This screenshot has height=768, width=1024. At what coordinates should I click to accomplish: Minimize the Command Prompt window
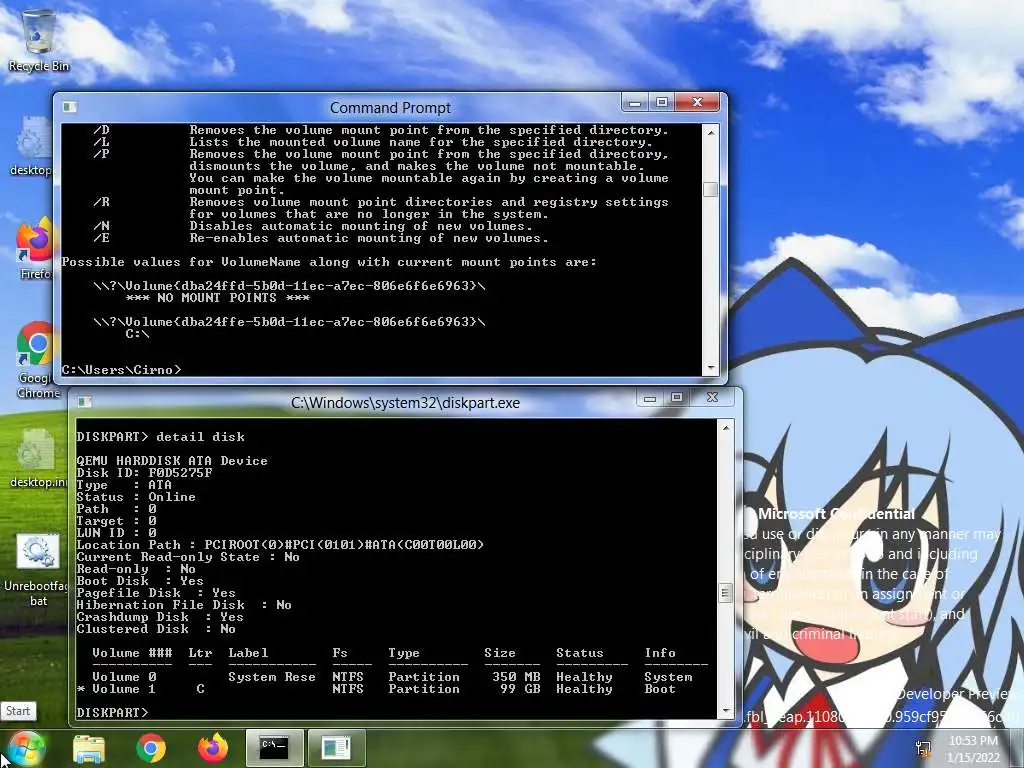click(x=634, y=103)
